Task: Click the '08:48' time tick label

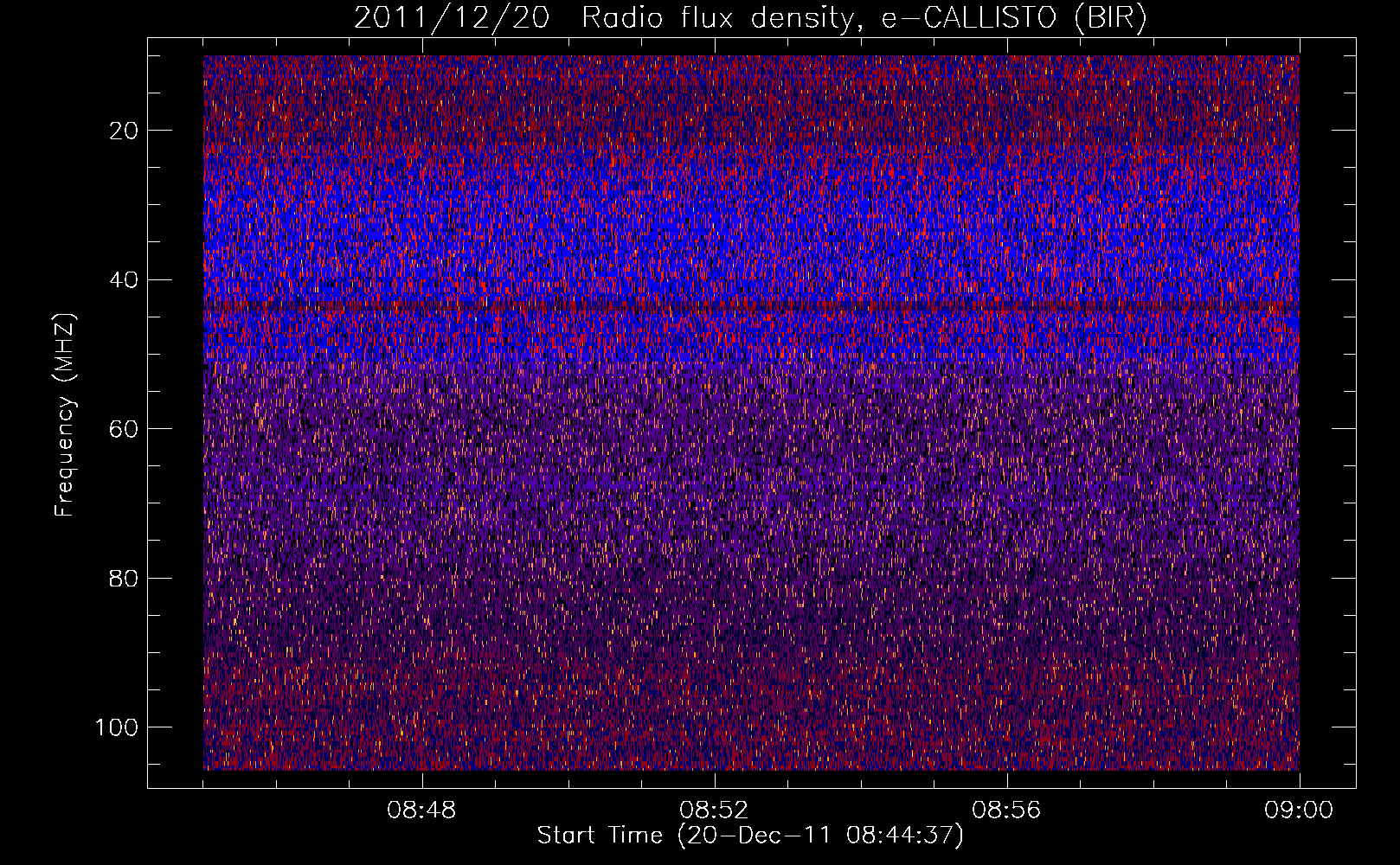Action: [x=421, y=811]
